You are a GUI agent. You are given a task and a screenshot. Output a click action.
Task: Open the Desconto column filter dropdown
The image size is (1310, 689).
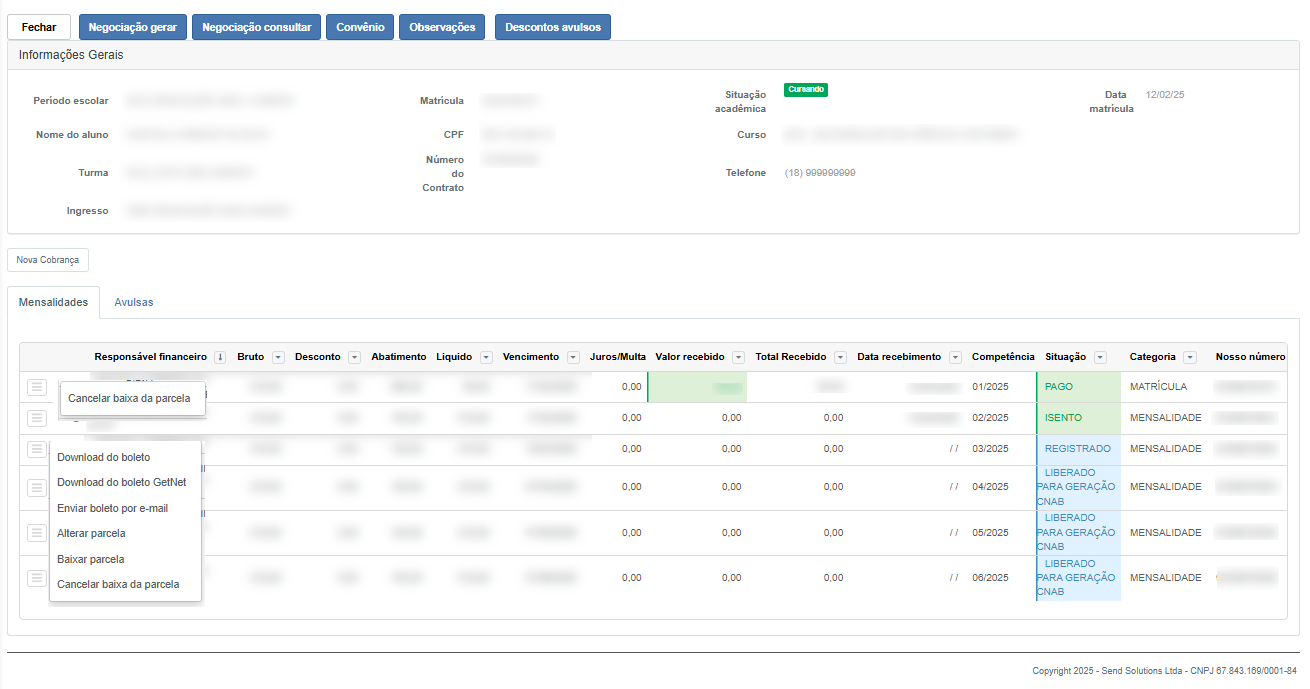354,357
